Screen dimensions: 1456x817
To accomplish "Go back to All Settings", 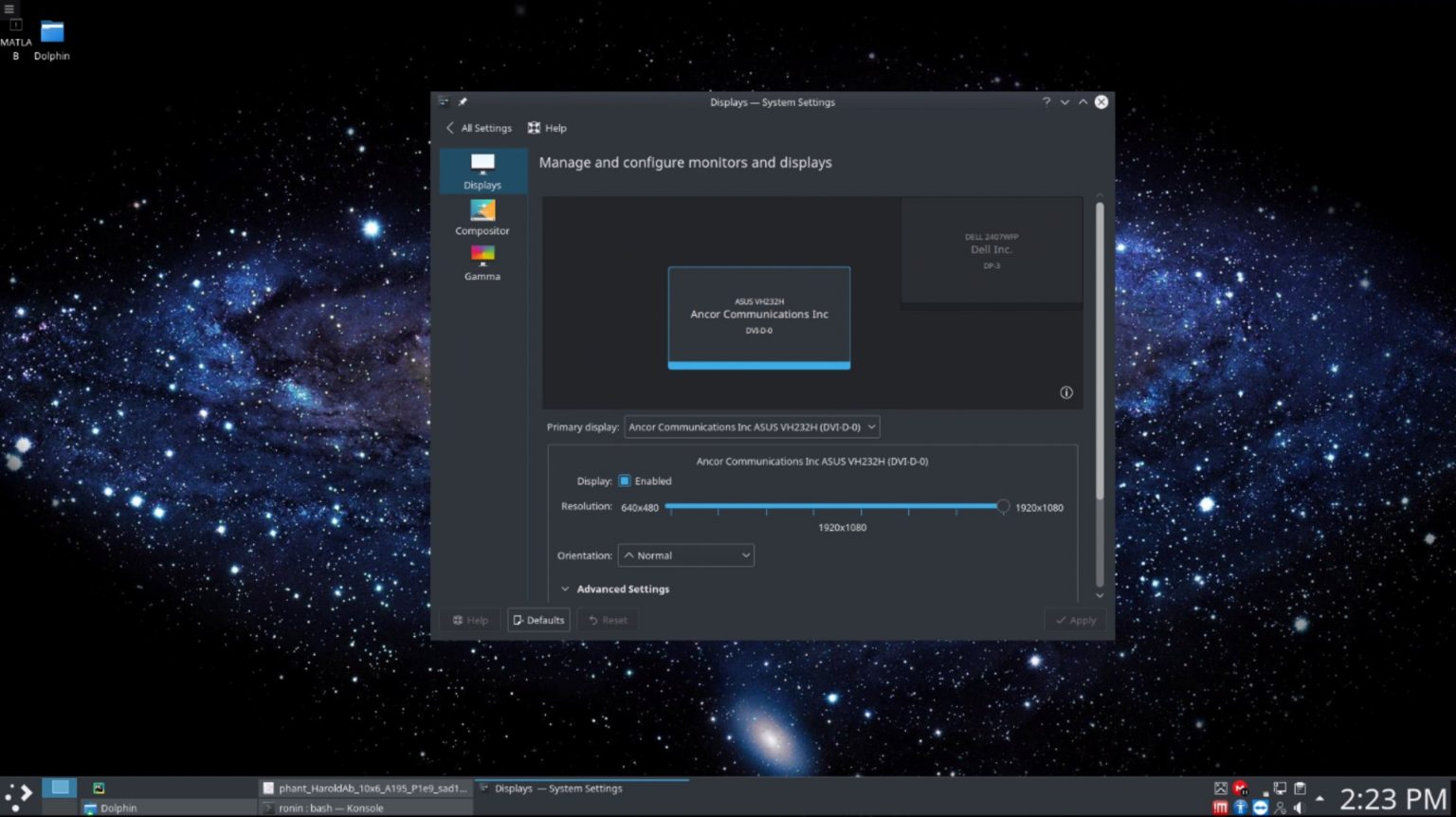I will [x=479, y=128].
